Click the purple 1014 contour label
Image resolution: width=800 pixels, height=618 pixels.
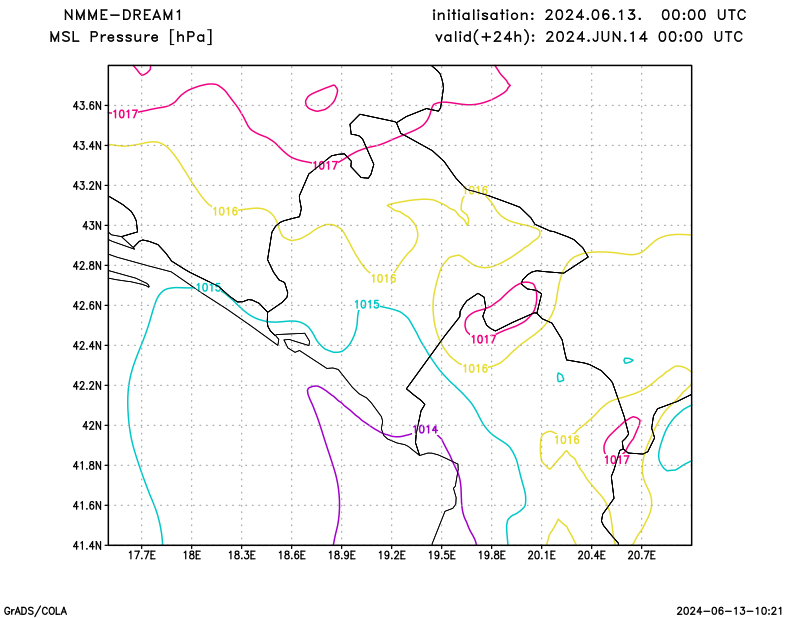point(425,430)
